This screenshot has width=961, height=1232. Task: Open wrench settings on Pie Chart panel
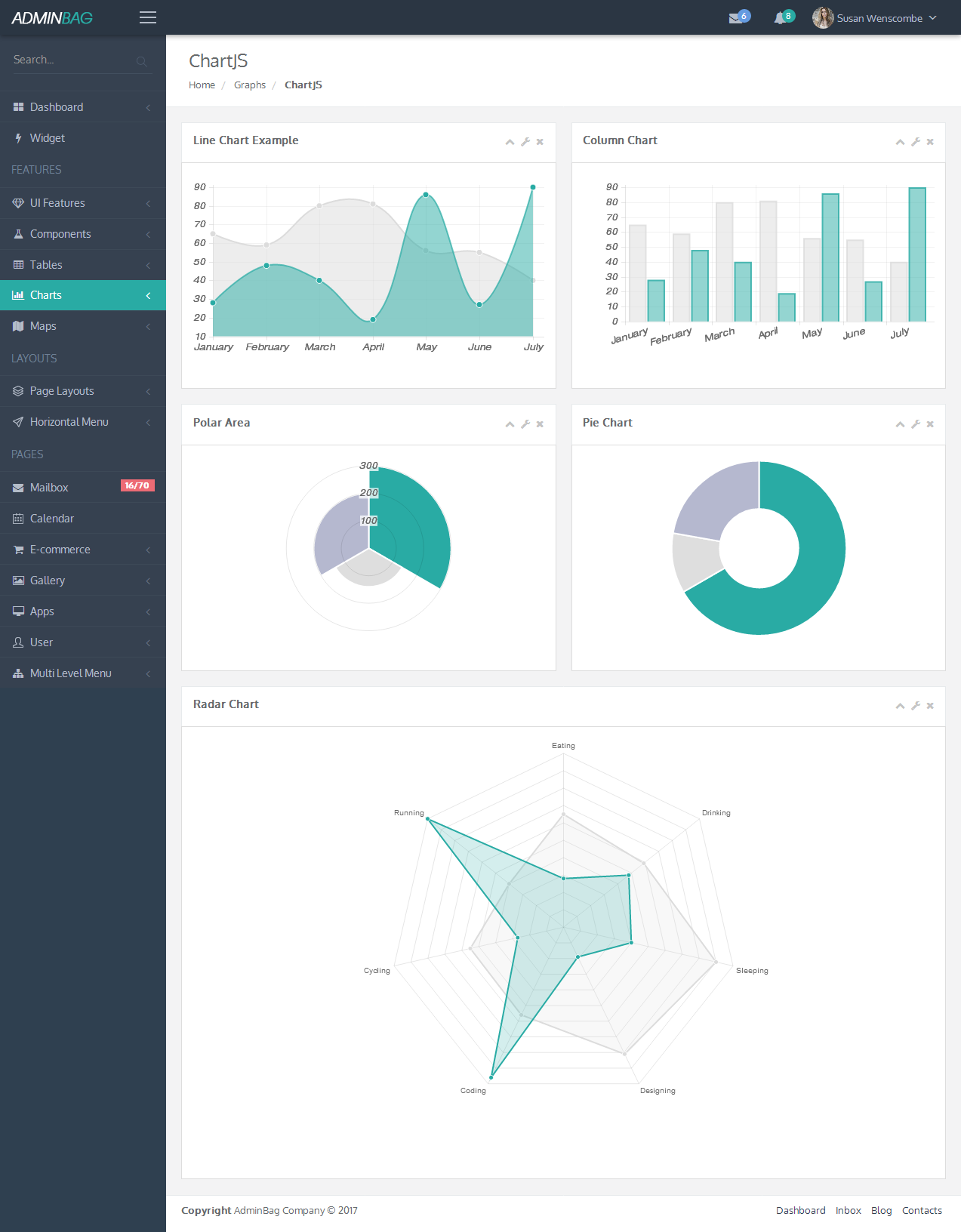(916, 424)
